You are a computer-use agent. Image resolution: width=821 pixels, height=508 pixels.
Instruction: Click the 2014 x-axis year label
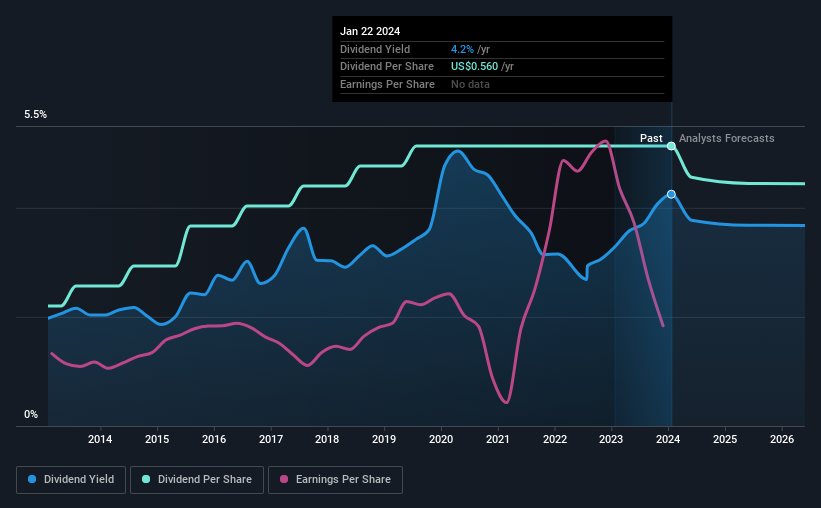click(100, 439)
